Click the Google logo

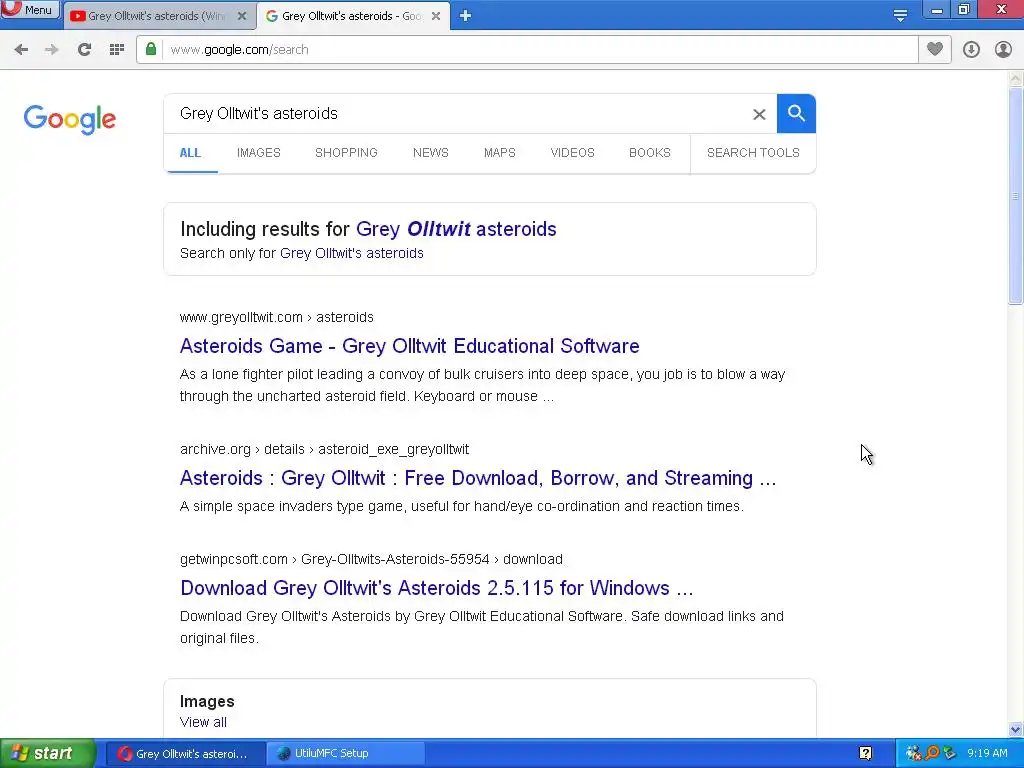[x=70, y=119]
